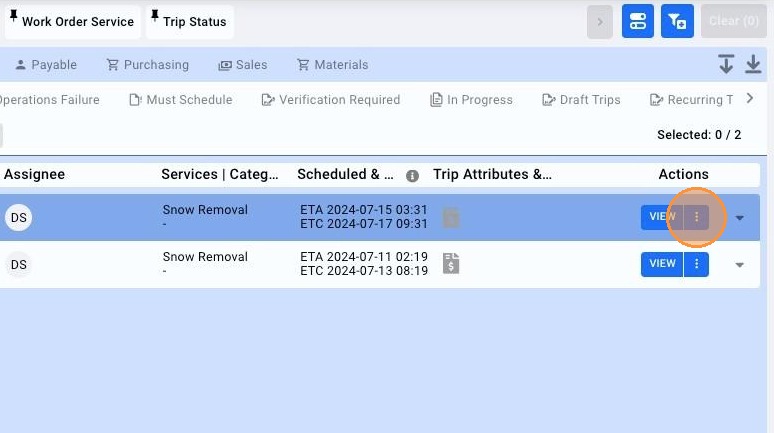Click the add filter funnel icon
Image resolution: width=774 pixels, height=433 pixels.
[x=677, y=21]
